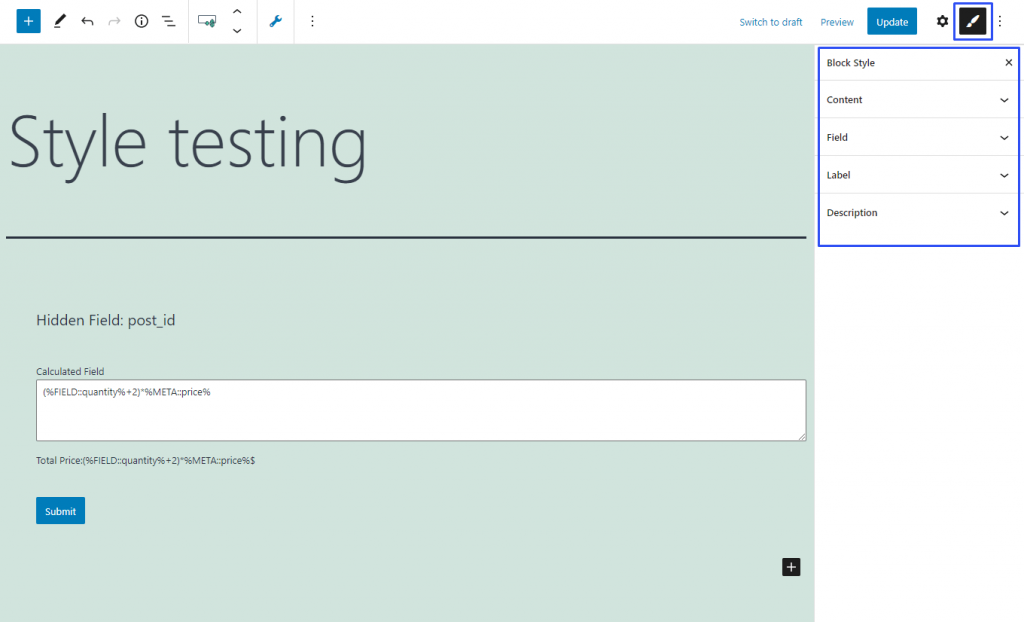The image size is (1024, 622).
Task: Click inside the Calculated Field formula textarea
Action: (421, 410)
